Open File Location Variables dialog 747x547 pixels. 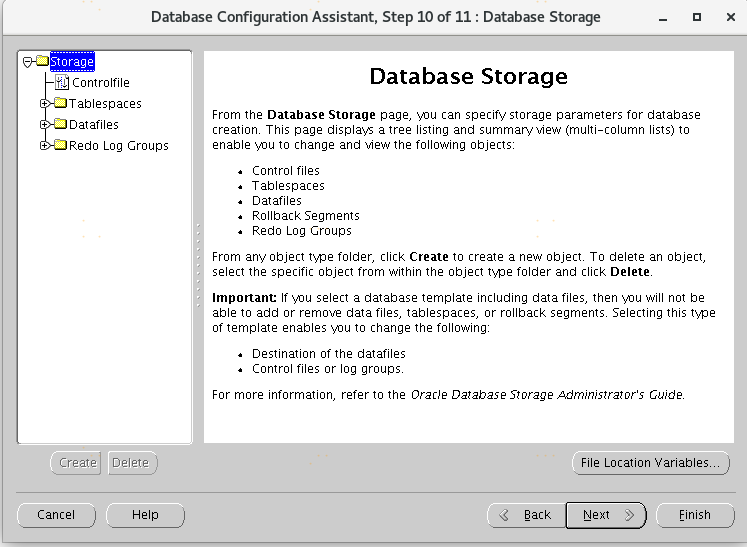point(649,463)
